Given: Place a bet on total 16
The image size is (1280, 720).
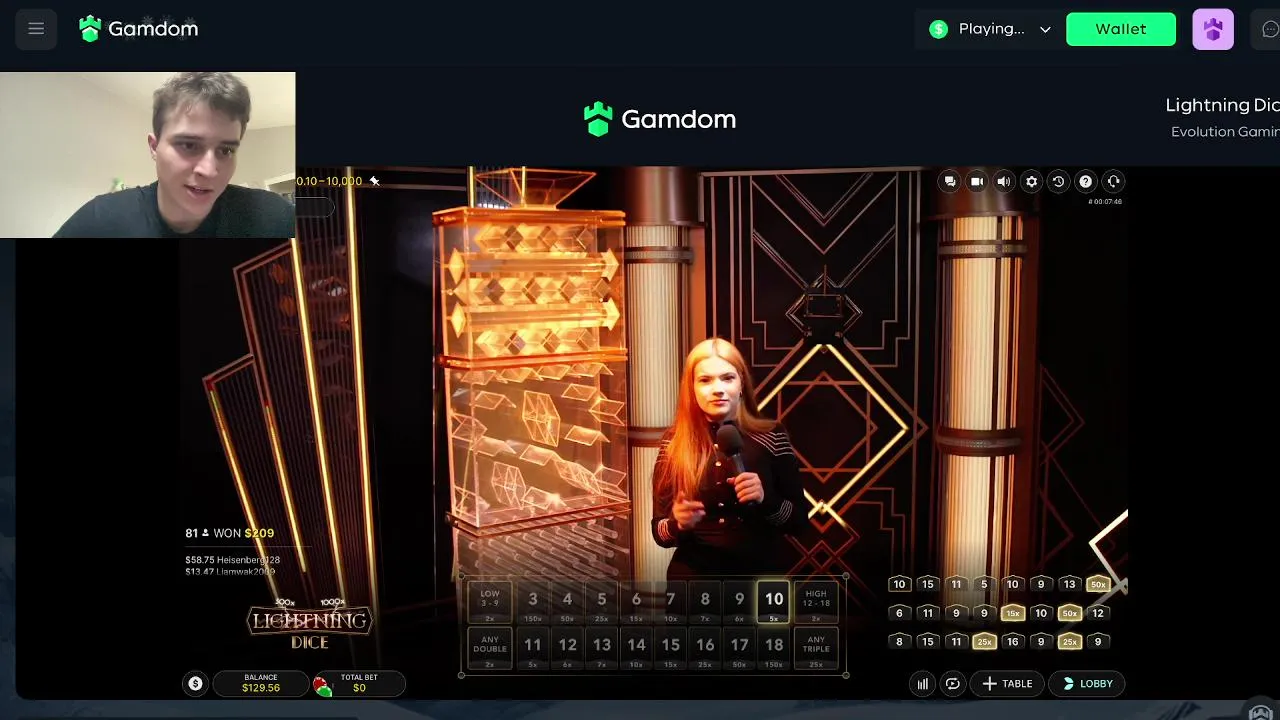Looking at the screenshot, I should point(705,647).
